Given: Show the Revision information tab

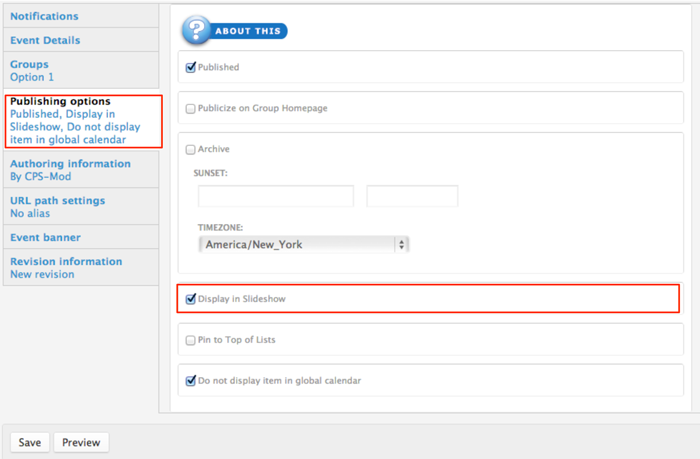Looking at the screenshot, I should pyautogui.click(x=66, y=262).
